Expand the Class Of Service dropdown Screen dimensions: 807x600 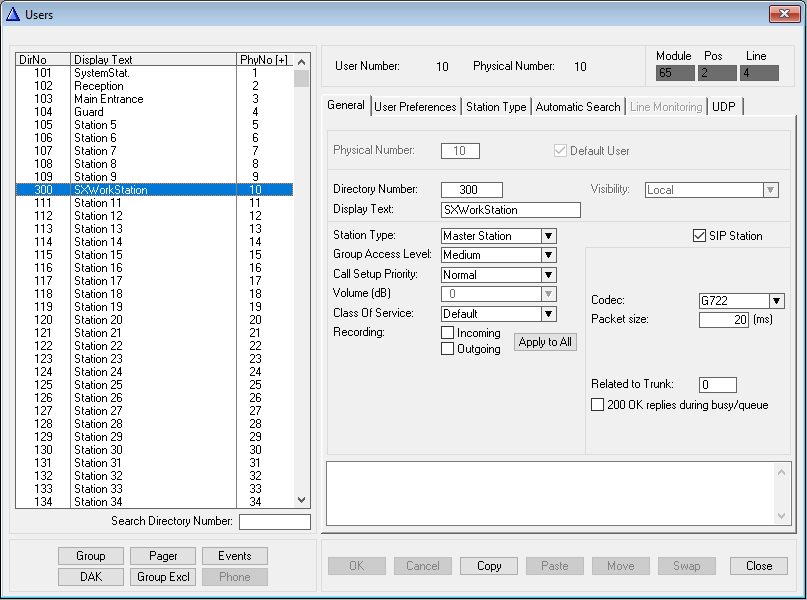(548, 314)
